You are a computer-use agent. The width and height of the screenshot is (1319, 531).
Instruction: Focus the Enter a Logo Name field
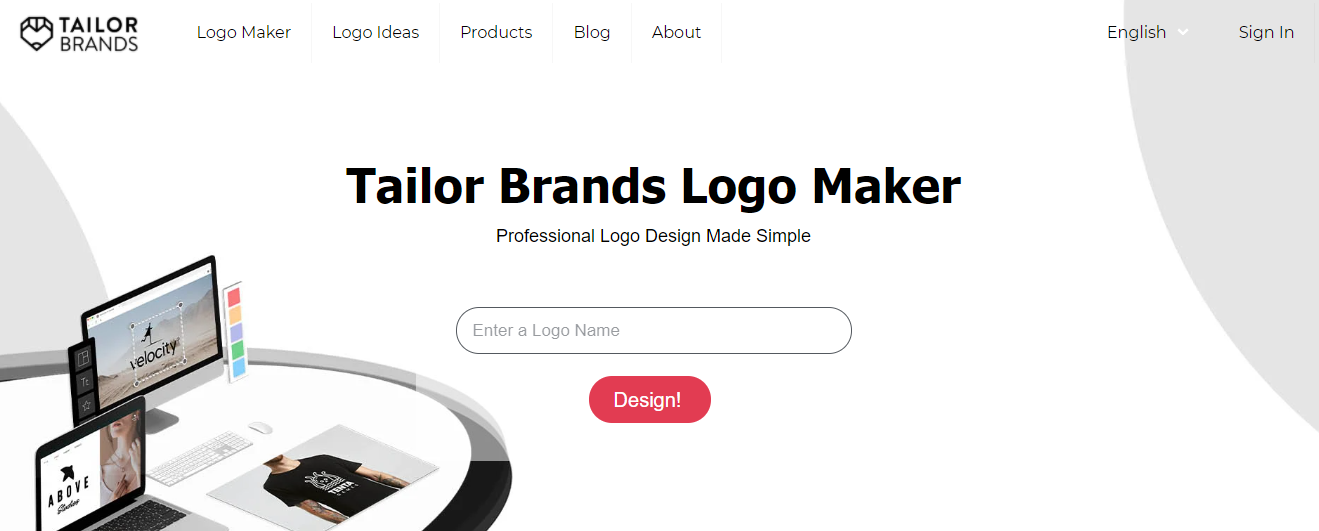pos(654,330)
